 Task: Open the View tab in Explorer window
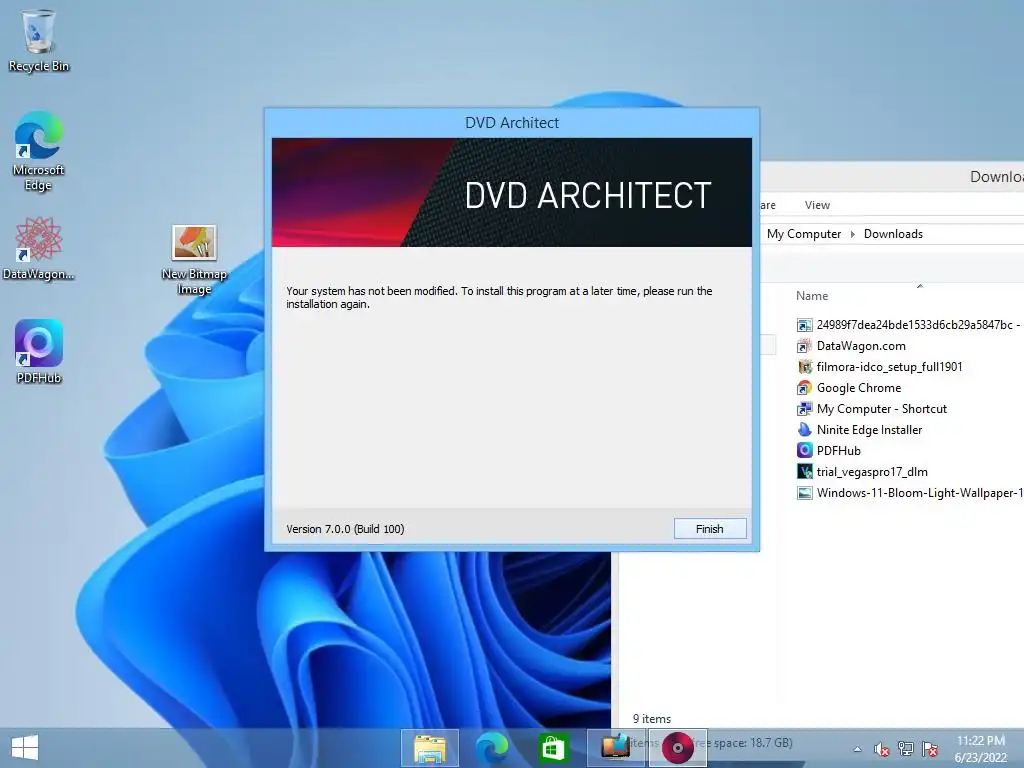pos(817,205)
